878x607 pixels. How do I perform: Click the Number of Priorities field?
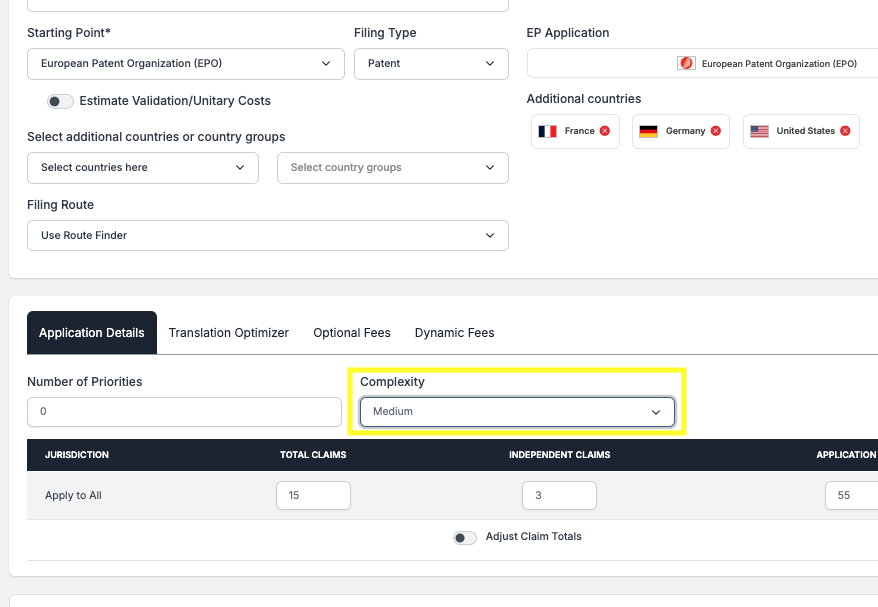184,412
